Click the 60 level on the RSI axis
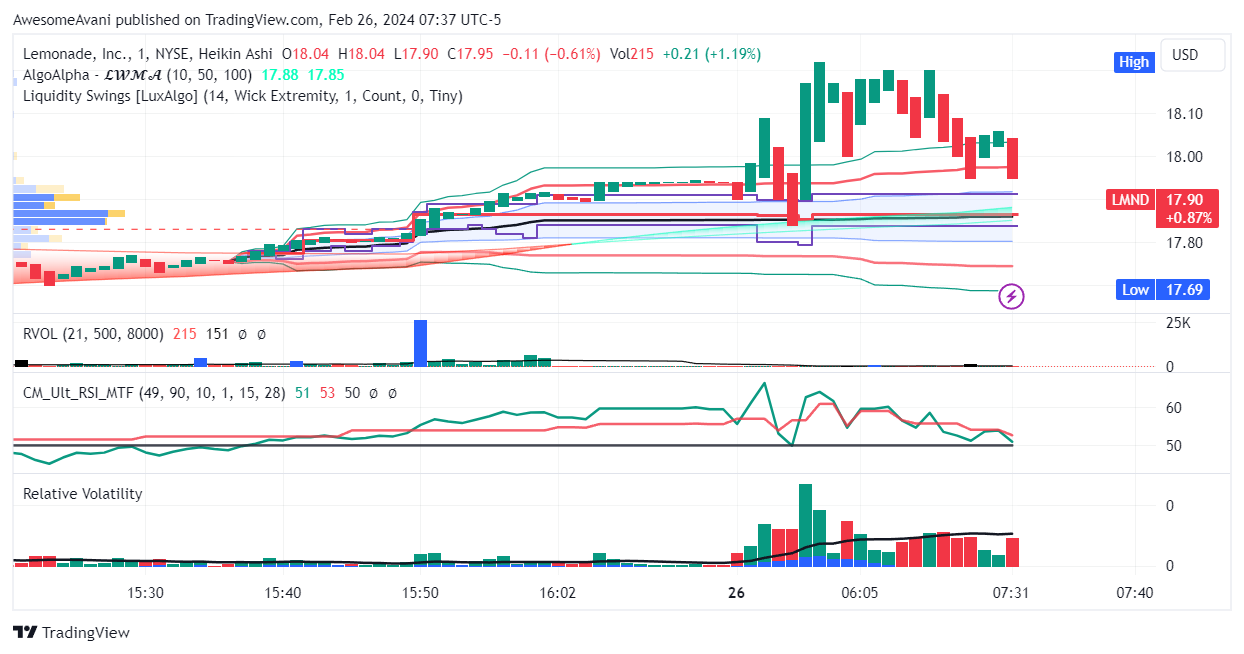 (1175, 407)
